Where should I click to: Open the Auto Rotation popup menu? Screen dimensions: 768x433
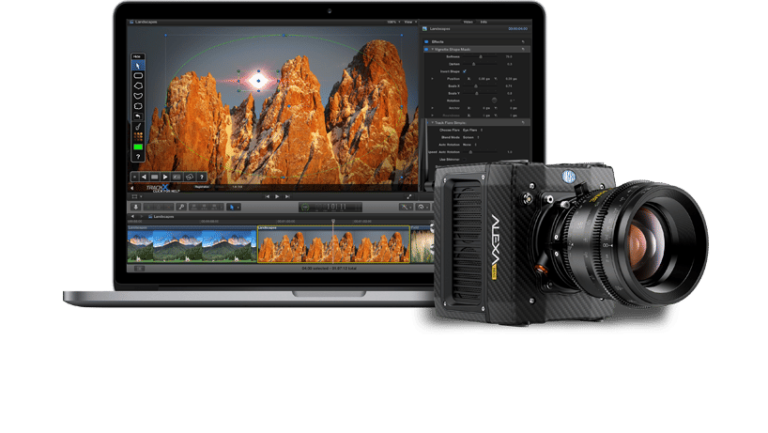470,145
